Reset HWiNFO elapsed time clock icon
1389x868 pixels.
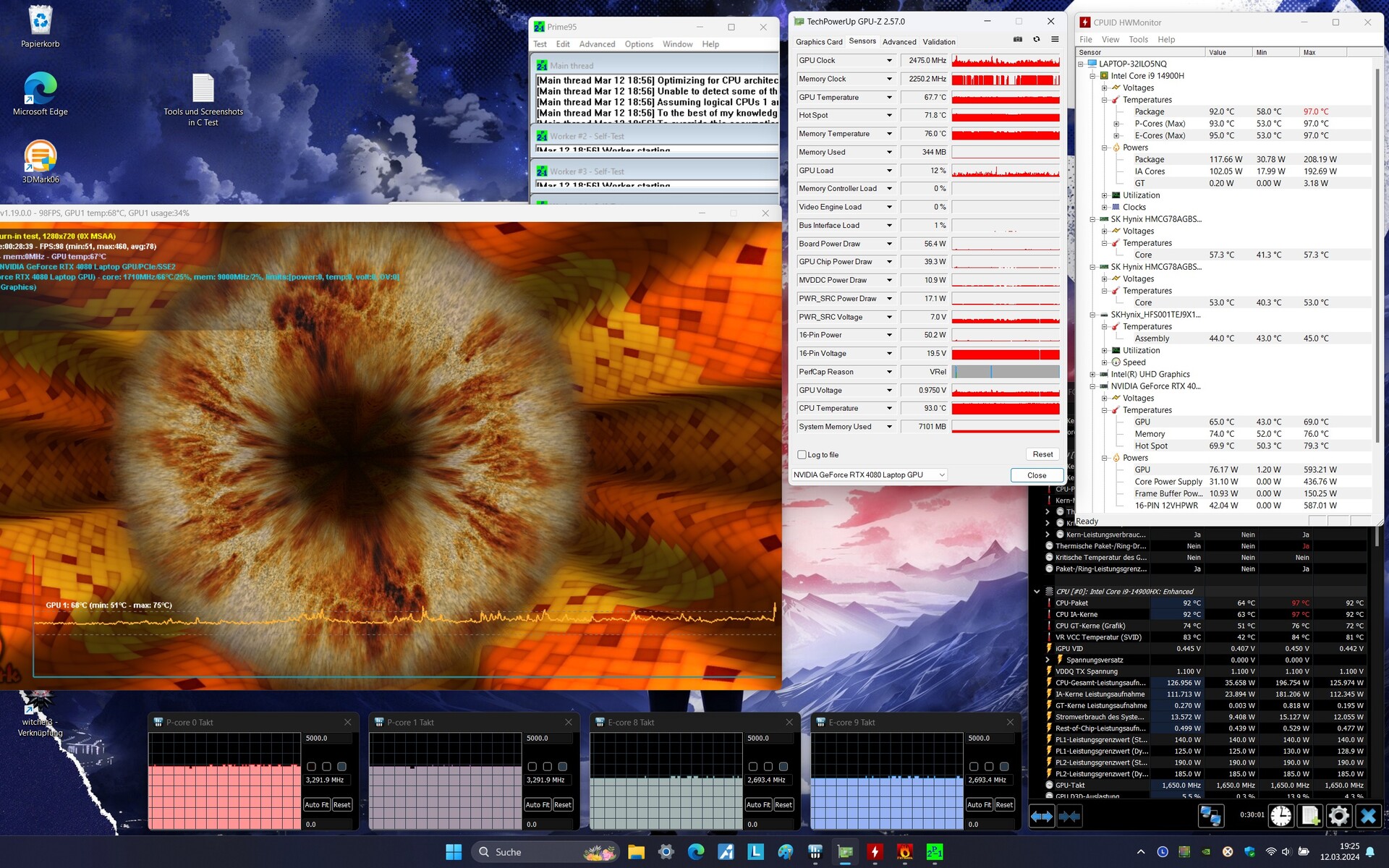(1280, 816)
